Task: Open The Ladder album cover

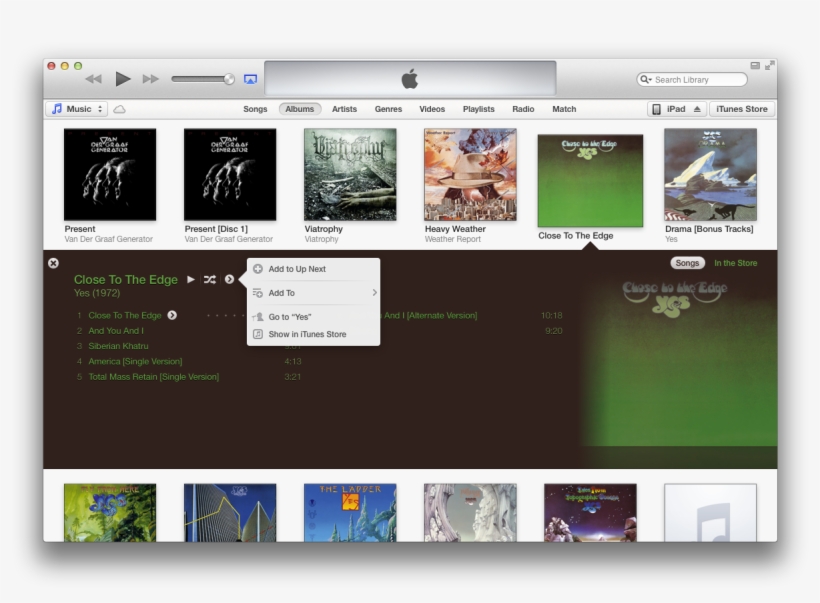Action: point(350,513)
